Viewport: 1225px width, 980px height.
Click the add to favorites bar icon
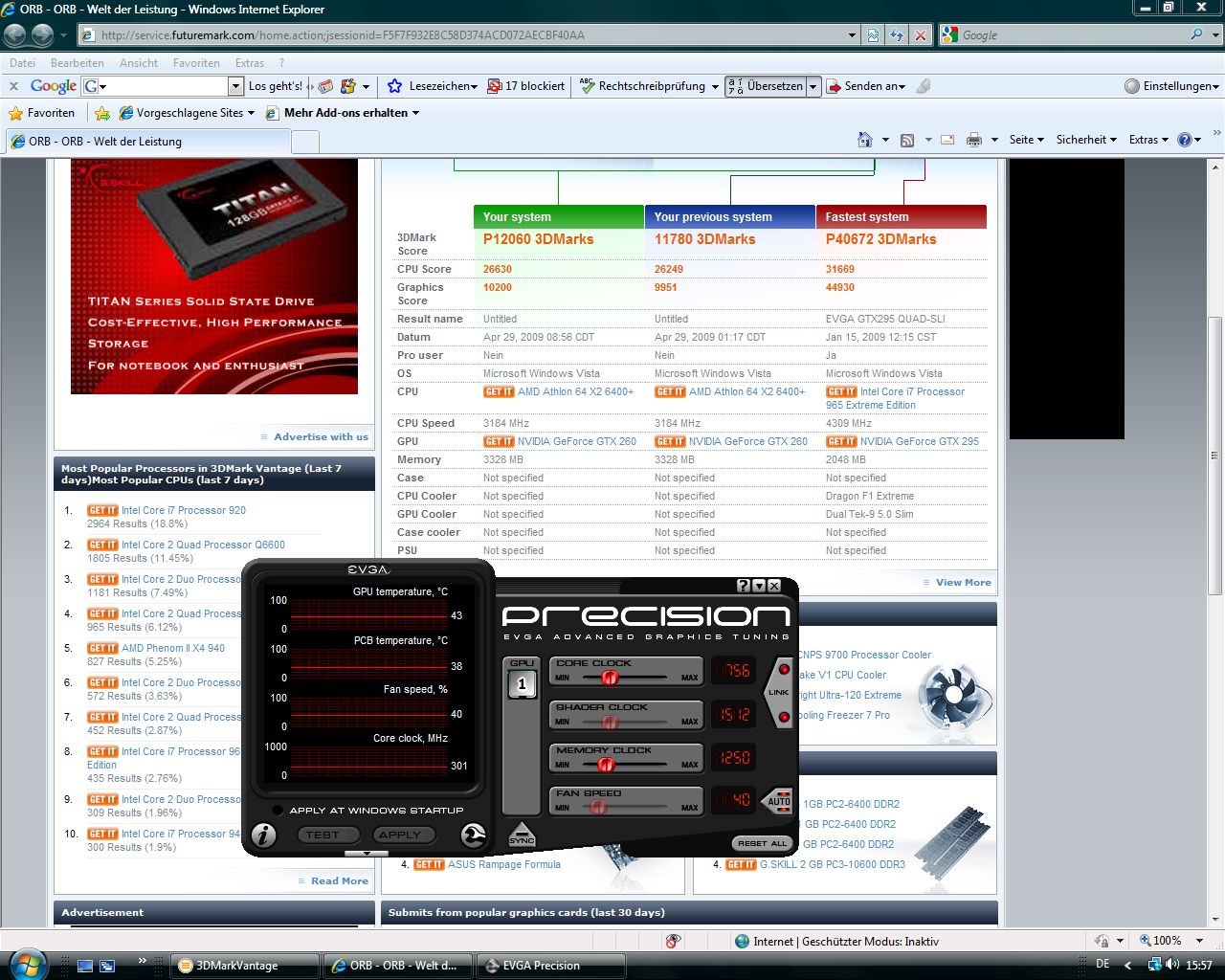click(x=102, y=113)
